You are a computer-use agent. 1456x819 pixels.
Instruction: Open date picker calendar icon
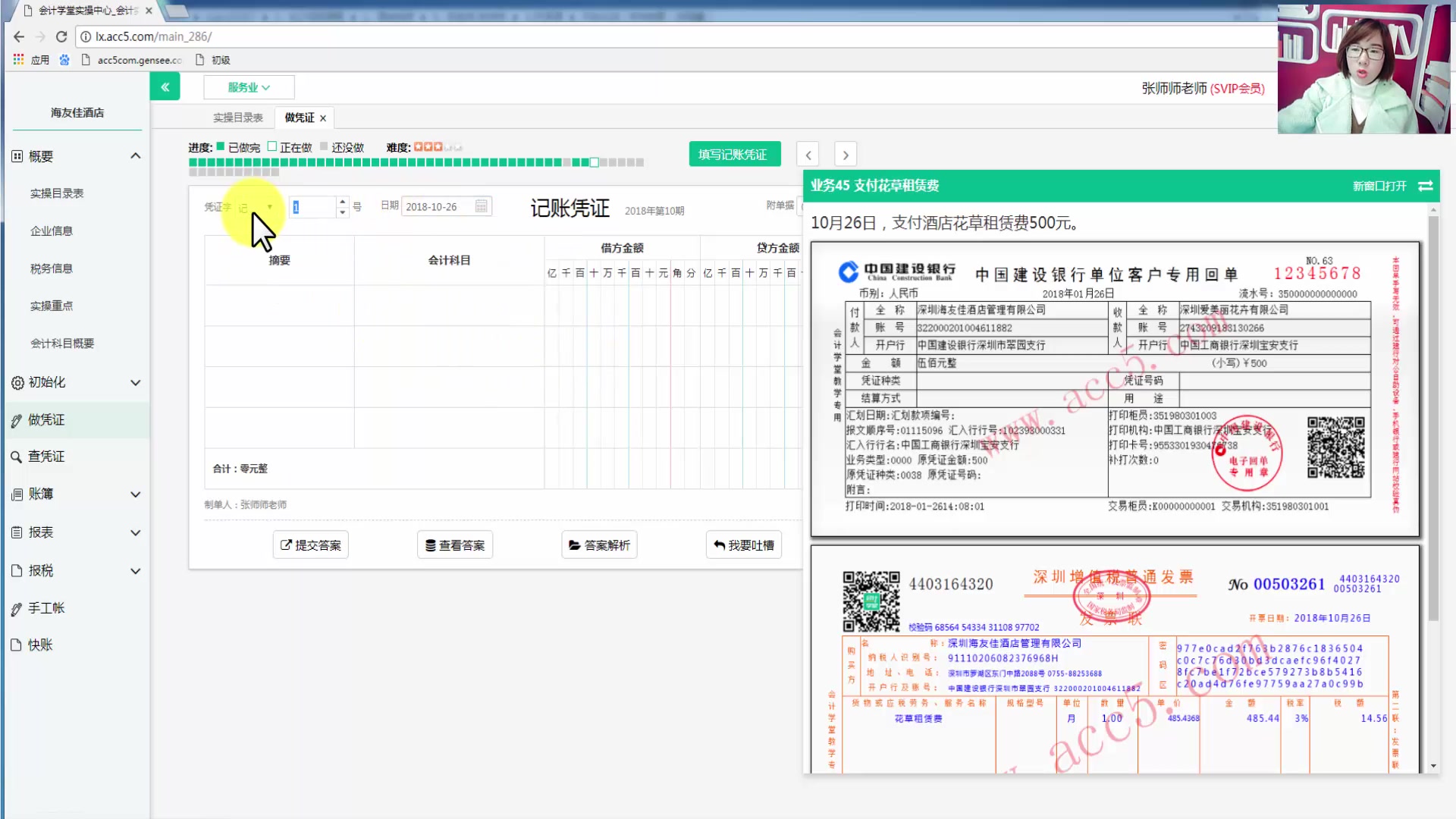pyautogui.click(x=481, y=206)
